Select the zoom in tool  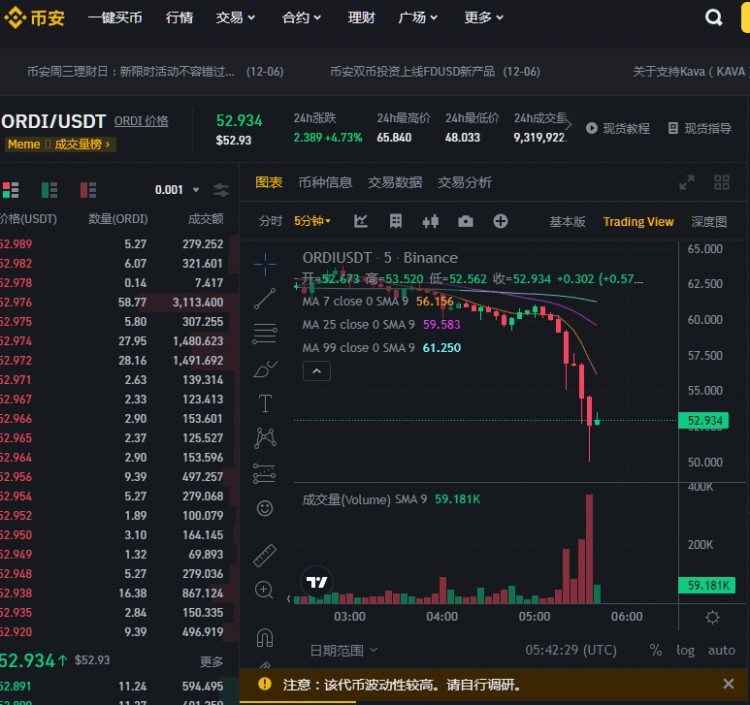coord(264,590)
